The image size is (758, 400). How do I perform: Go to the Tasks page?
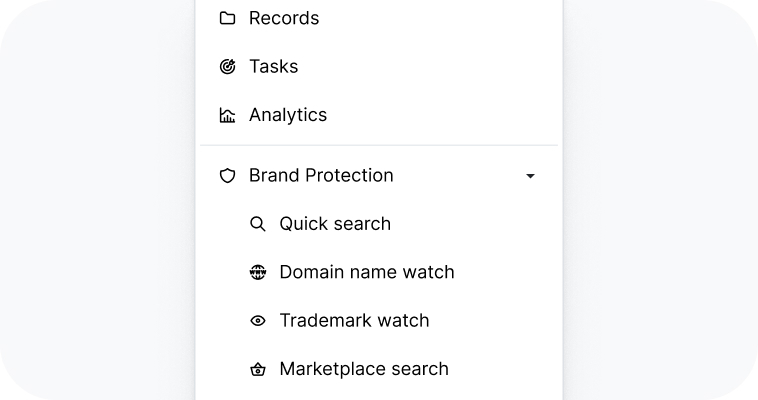(x=273, y=67)
